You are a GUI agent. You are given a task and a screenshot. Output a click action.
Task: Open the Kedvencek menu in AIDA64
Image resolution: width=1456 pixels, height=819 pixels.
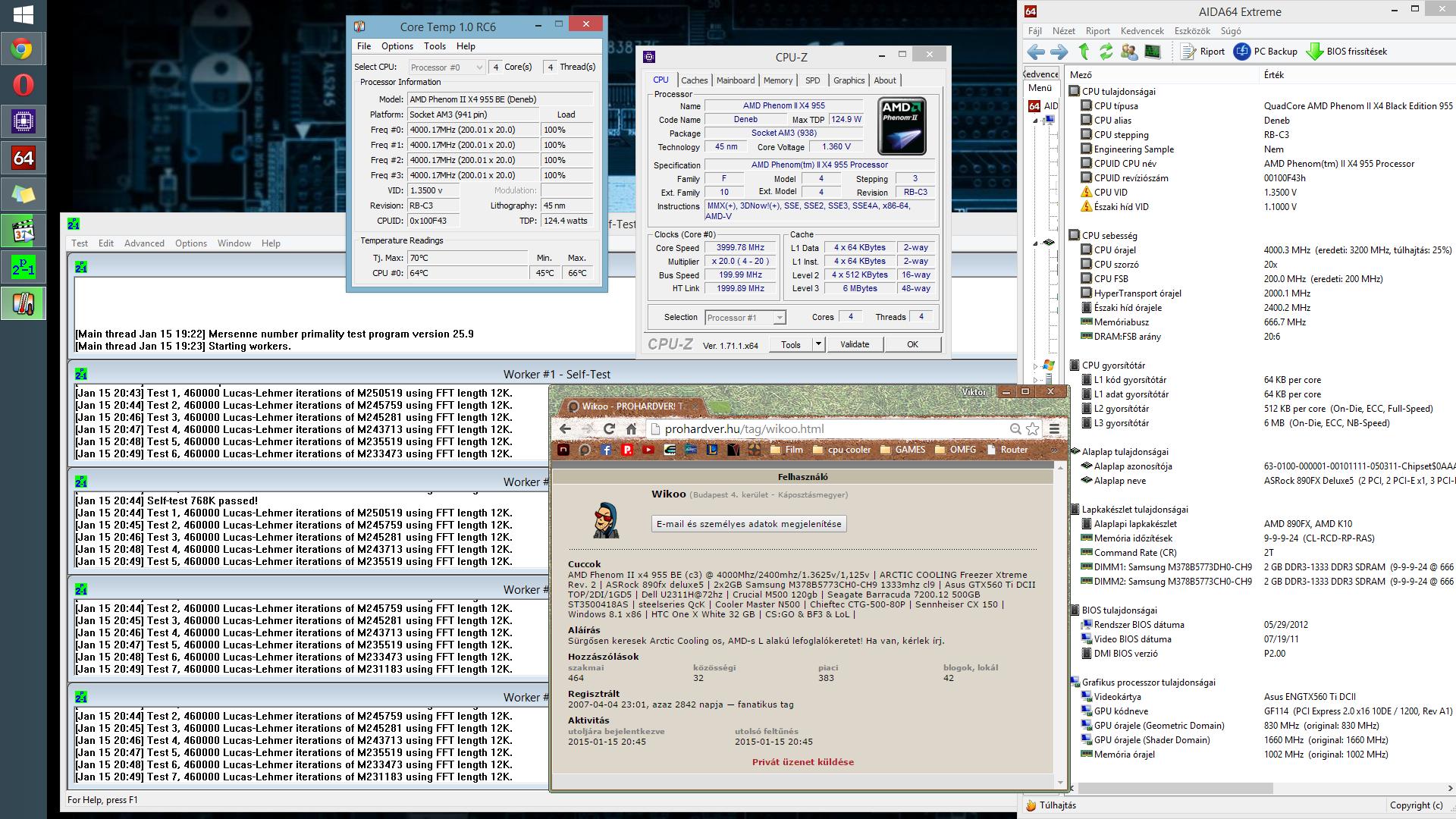pos(1142,31)
